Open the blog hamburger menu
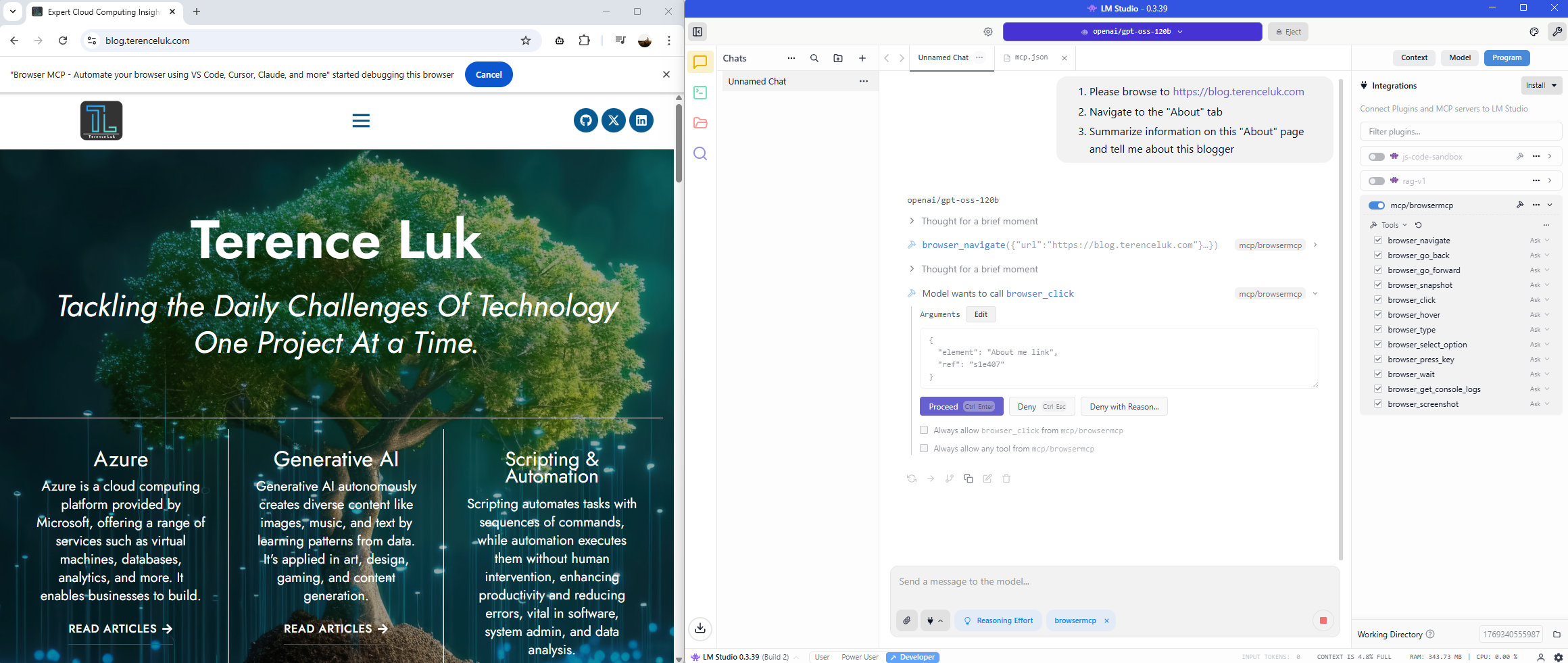 (x=361, y=121)
